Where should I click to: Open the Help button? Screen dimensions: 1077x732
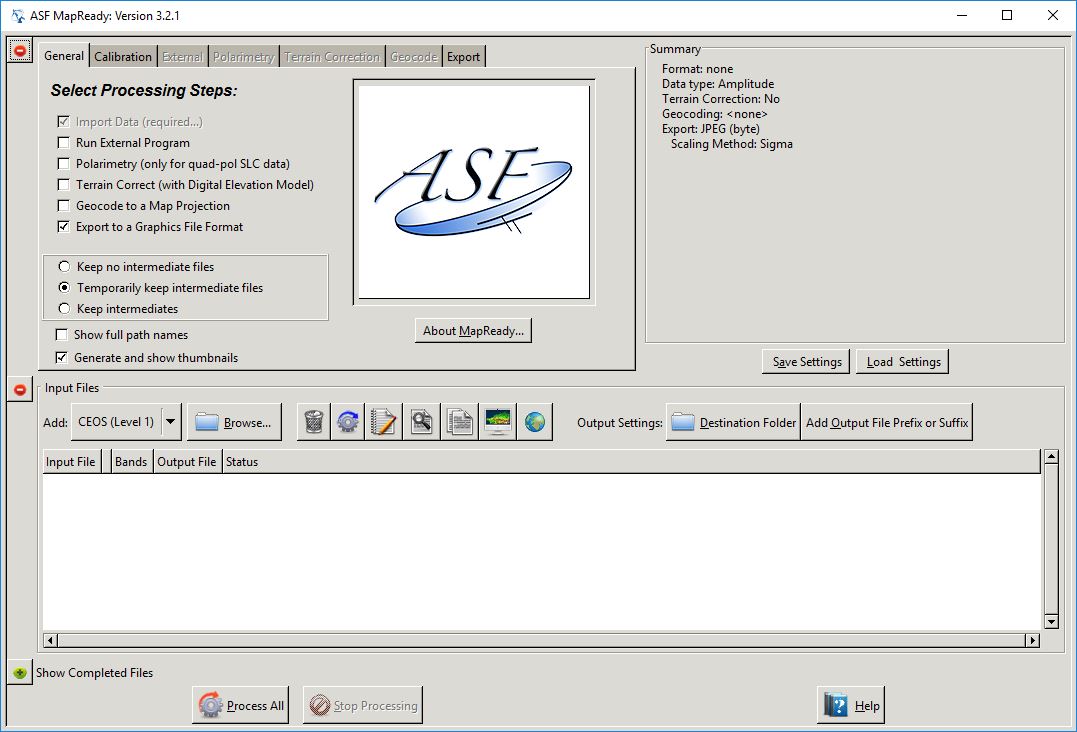point(851,705)
